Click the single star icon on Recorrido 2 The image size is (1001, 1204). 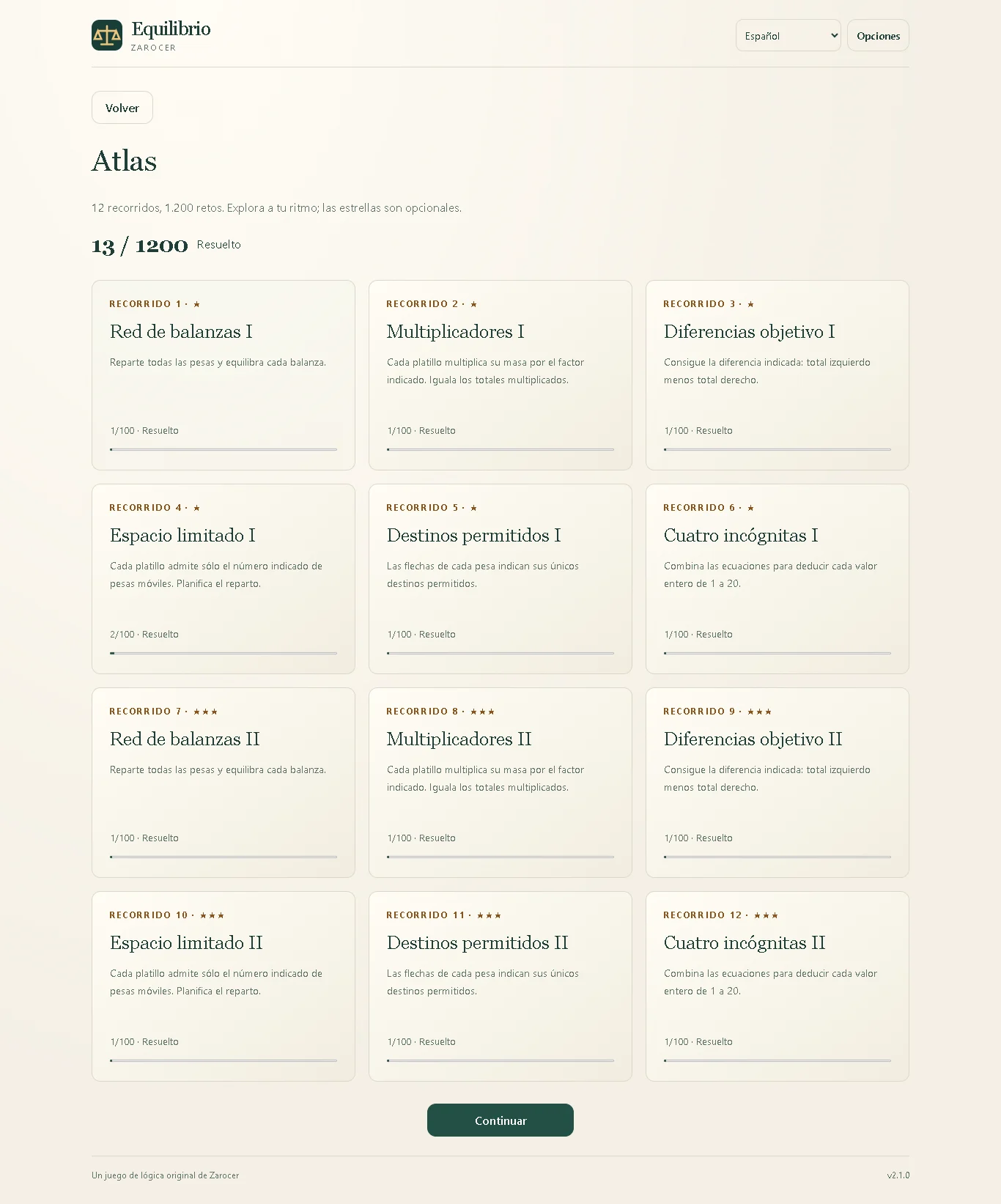pyautogui.click(x=474, y=304)
